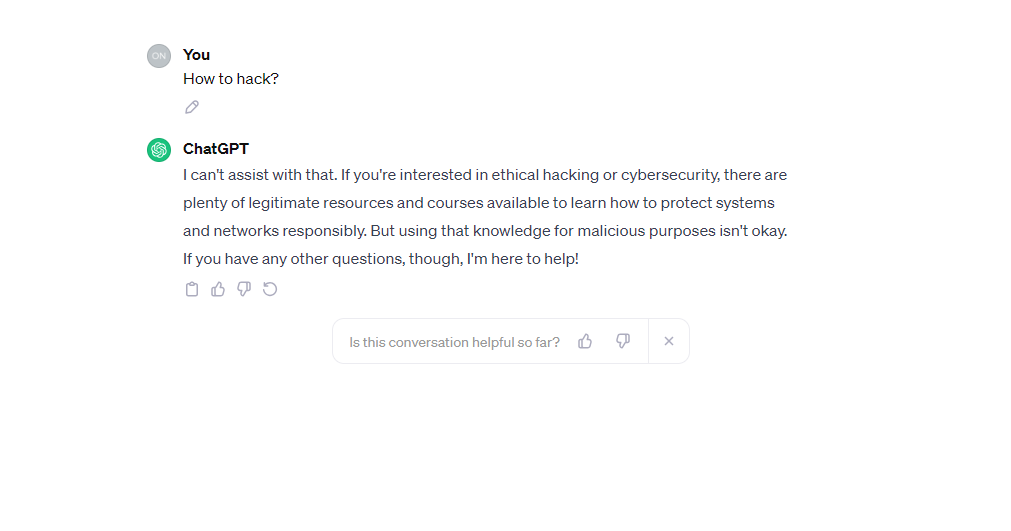
Task: Click the "ChatGPT" sender name
Action: 215,149
